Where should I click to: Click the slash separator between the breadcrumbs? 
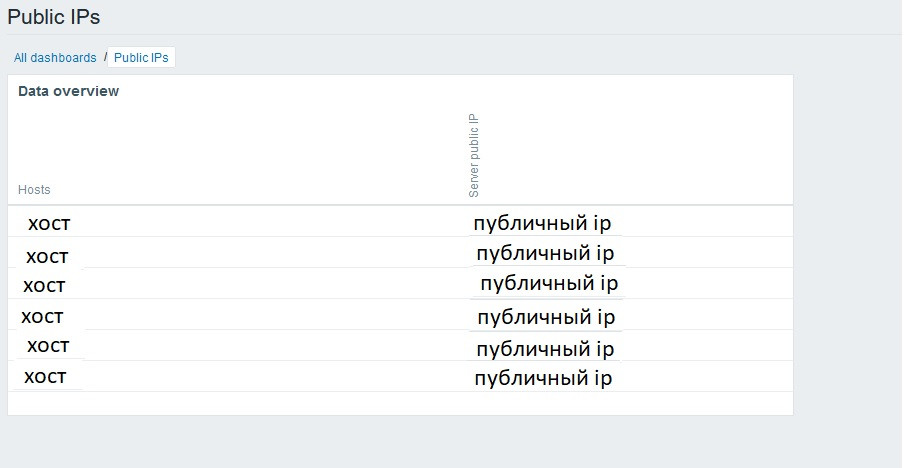coord(105,57)
